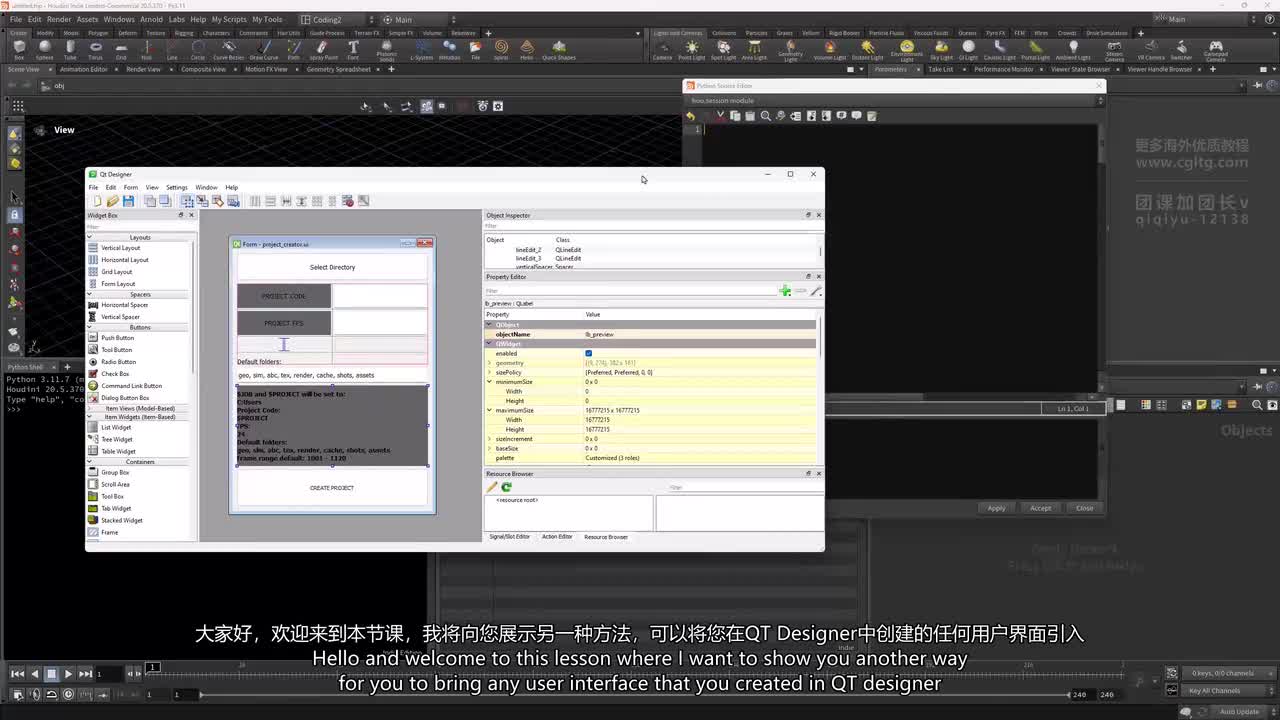Viewport: 1280px width, 720px height.
Task: Select the Torus shelf tool
Action: [95, 50]
